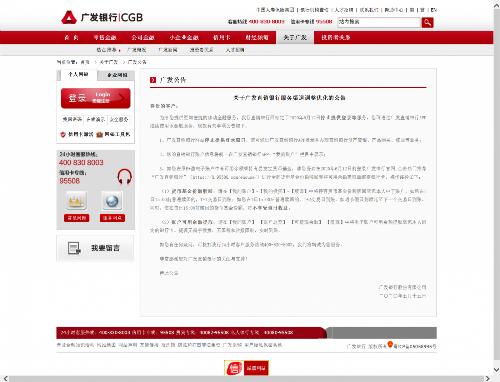The width and height of the screenshot is (500, 382).
Task: Click 广发概况 in the sub-navigation
Action: pos(136,50)
